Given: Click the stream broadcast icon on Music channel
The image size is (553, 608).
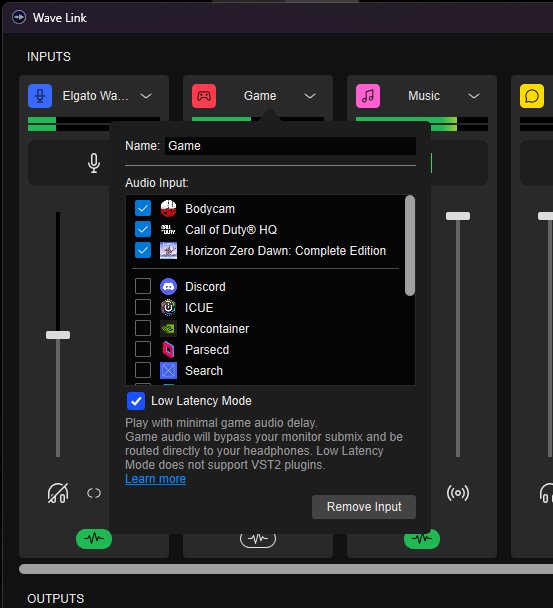Looking at the screenshot, I should (x=458, y=493).
